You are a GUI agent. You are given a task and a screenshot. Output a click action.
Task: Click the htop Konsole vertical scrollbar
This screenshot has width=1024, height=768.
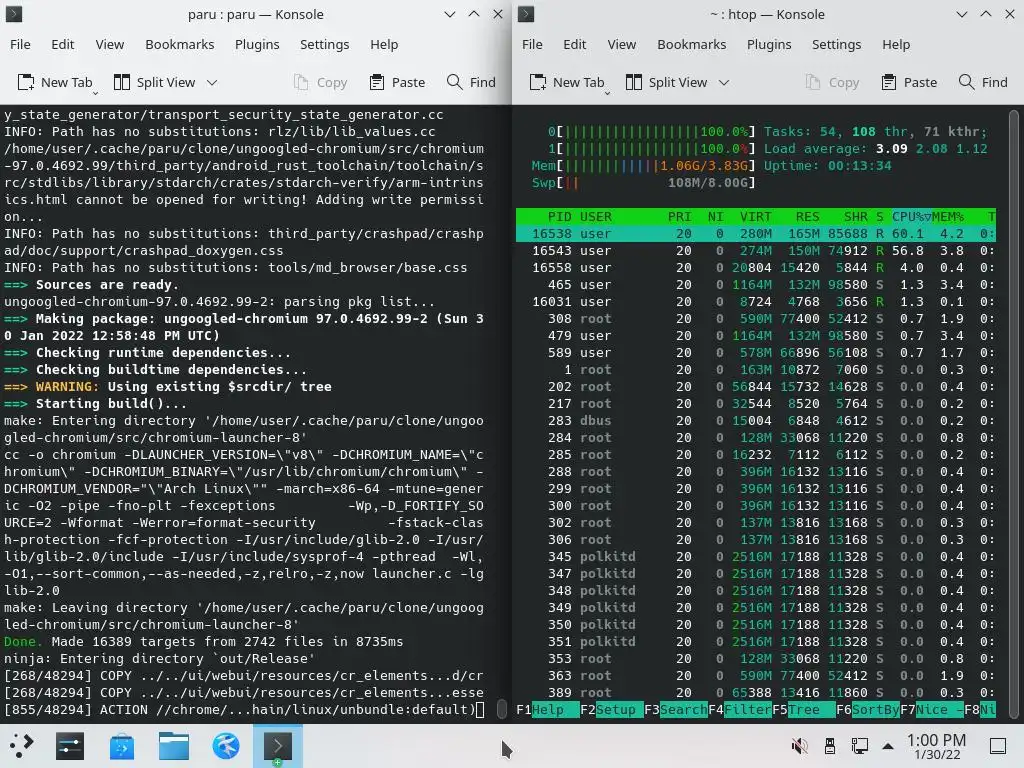click(1014, 414)
